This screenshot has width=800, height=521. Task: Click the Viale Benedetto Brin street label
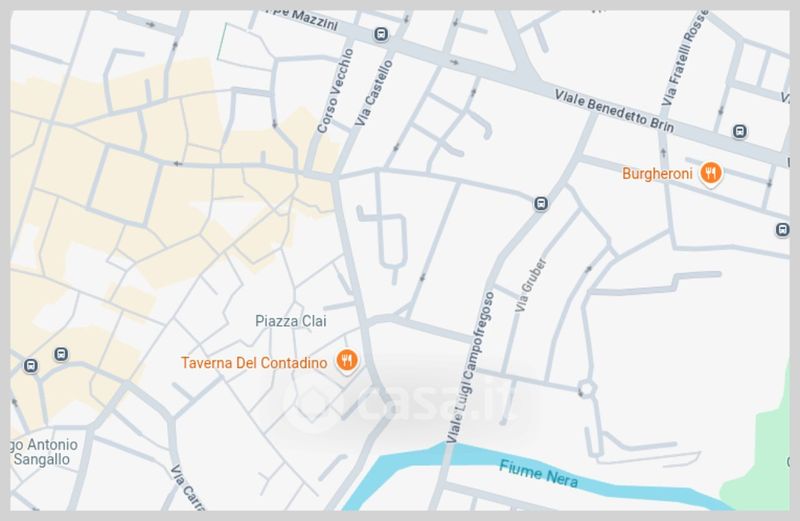coord(614,111)
